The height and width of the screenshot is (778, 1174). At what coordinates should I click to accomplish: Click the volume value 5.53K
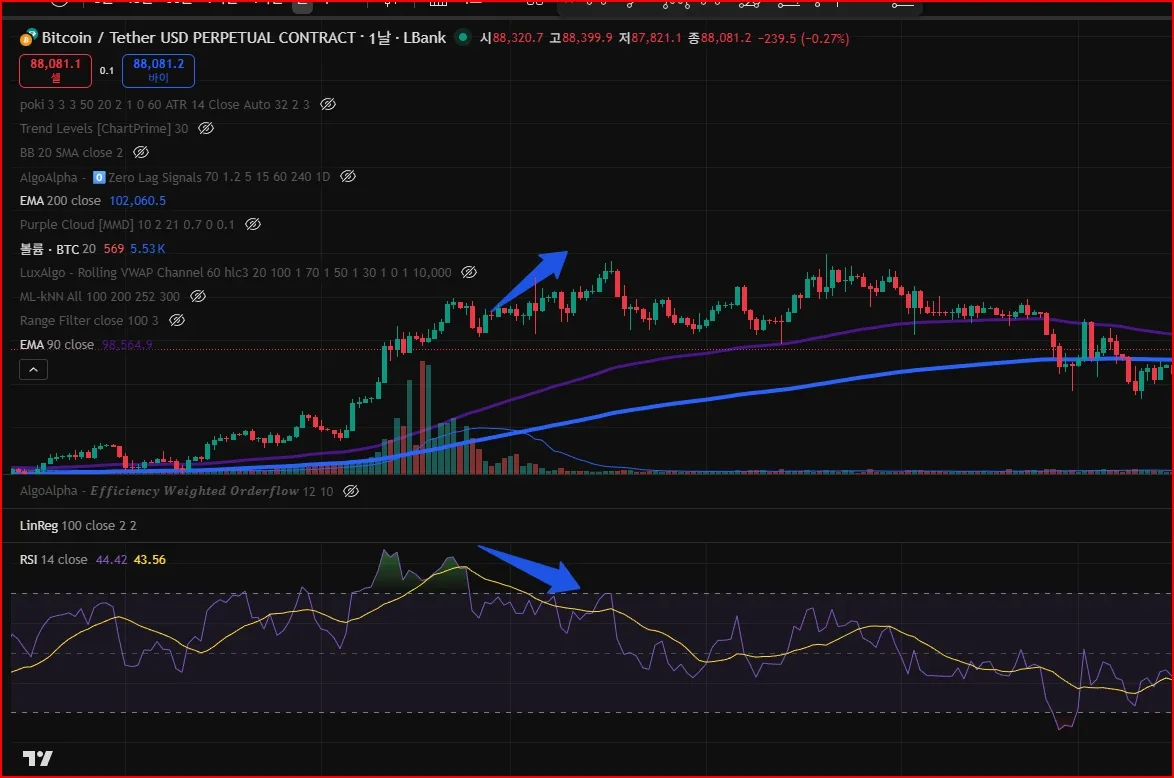(x=147, y=249)
